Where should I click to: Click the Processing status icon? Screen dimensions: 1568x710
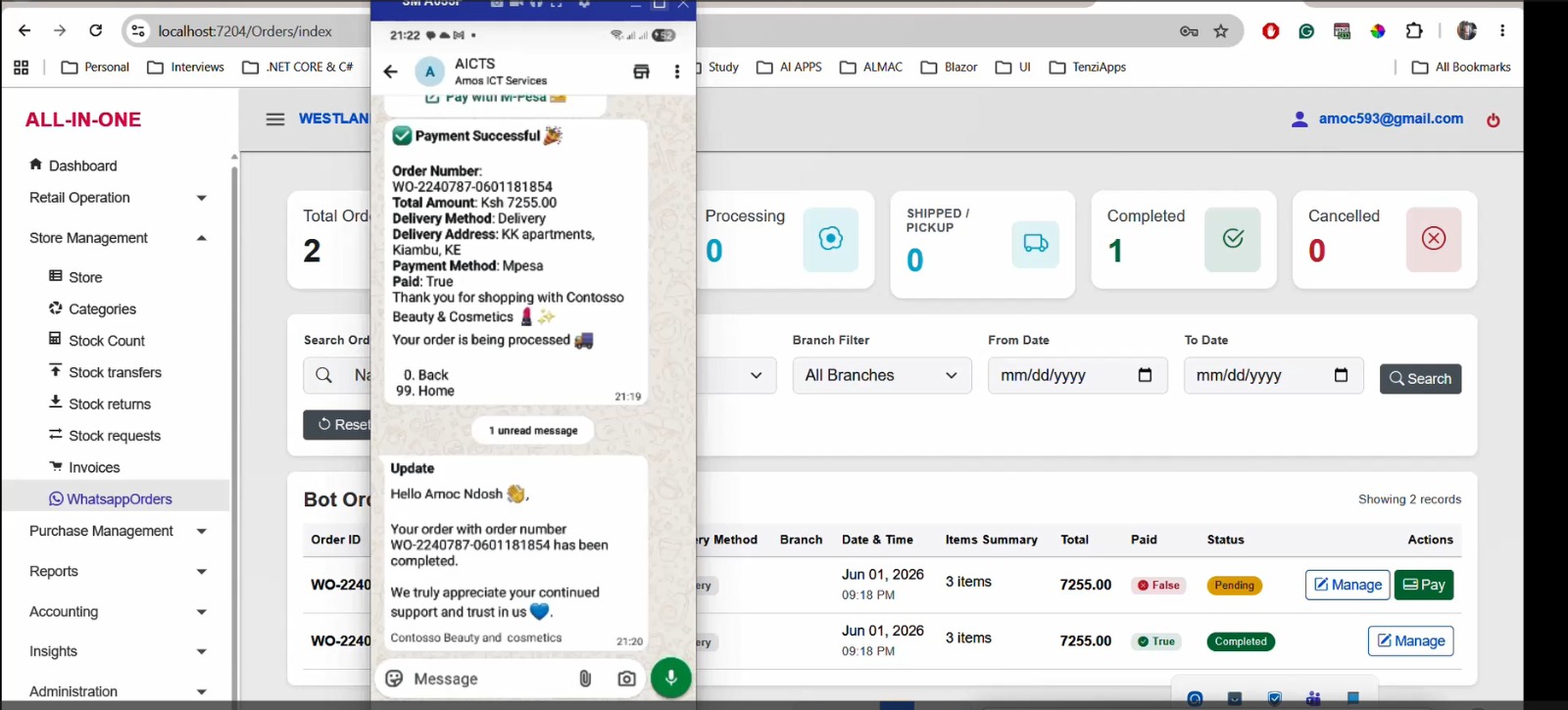click(x=831, y=239)
